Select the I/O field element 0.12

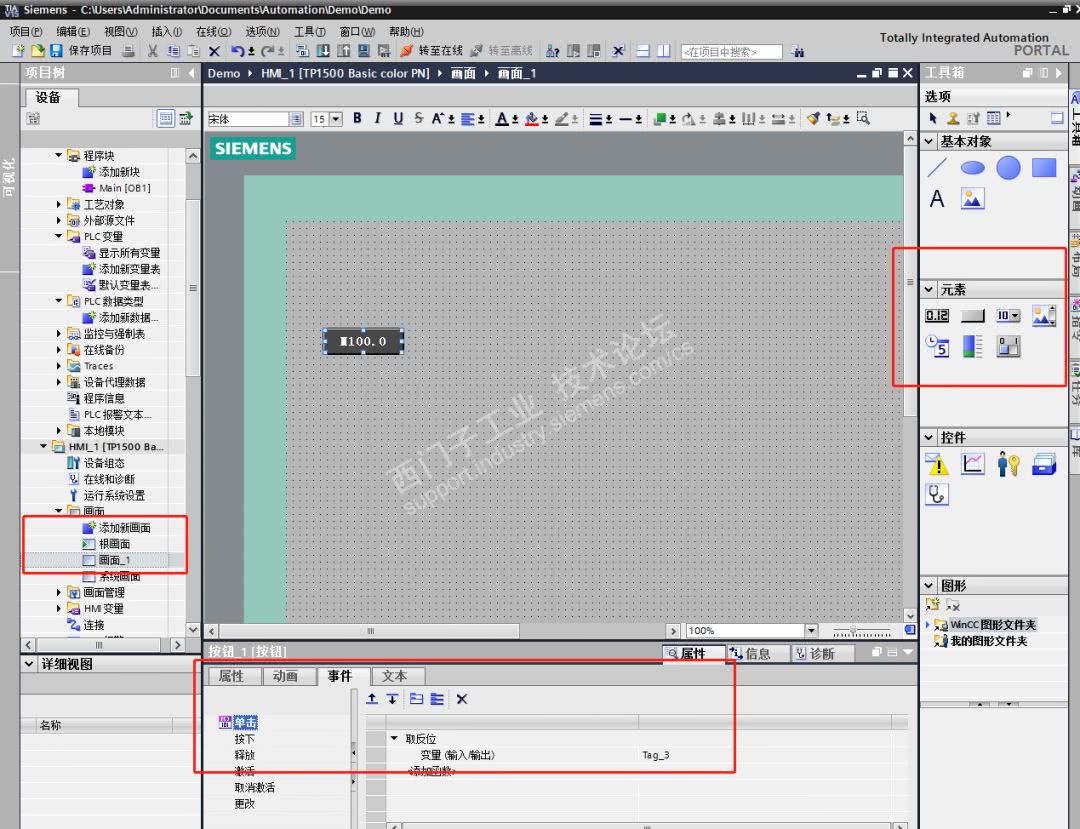tap(937, 315)
